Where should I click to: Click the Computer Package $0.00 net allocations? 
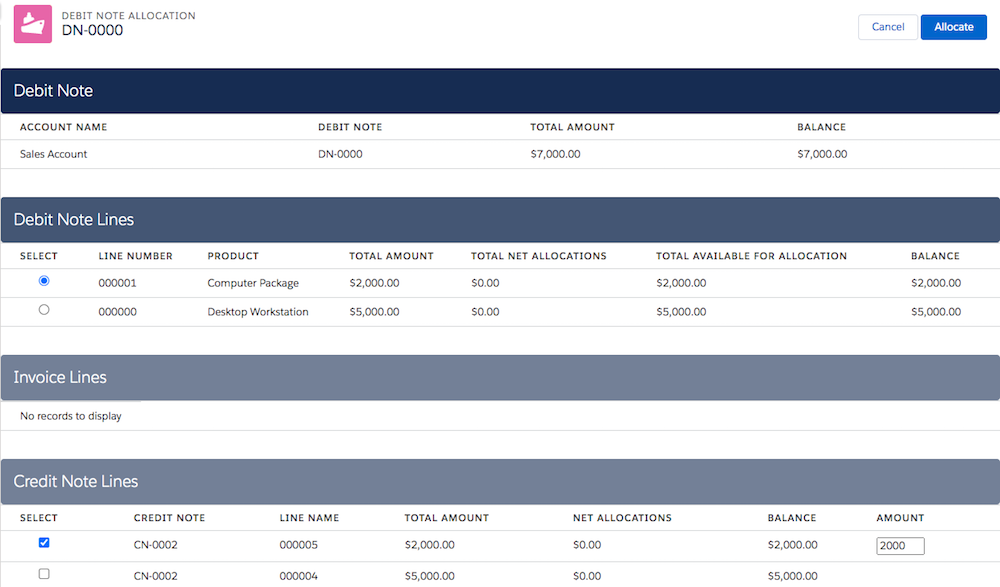[x=485, y=283]
